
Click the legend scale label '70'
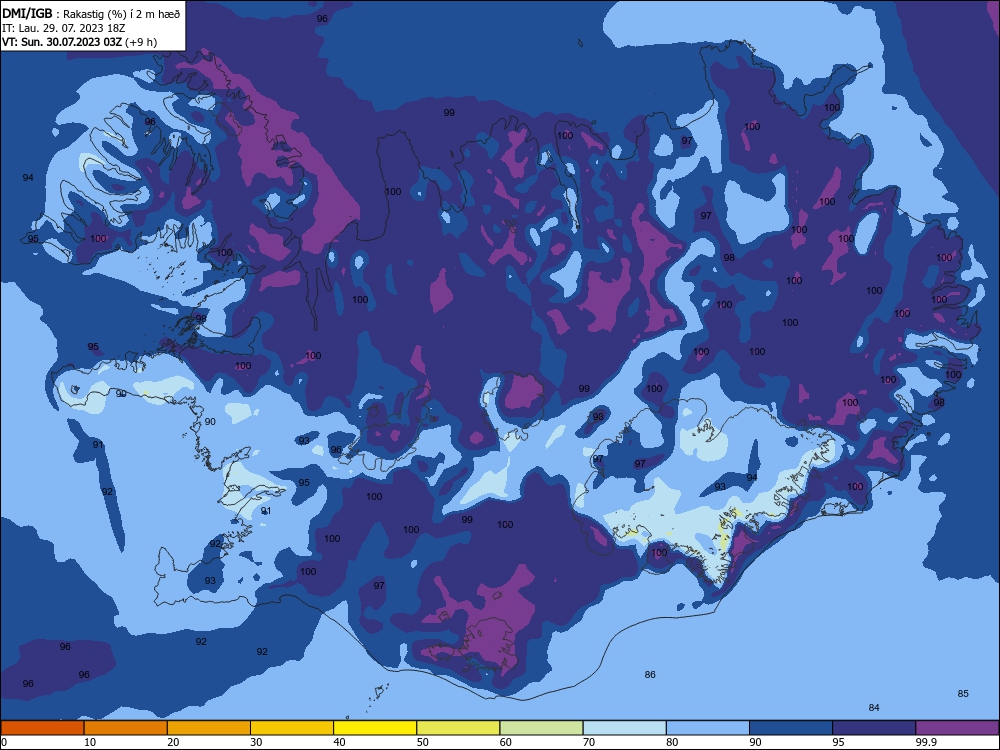[589, 742]
